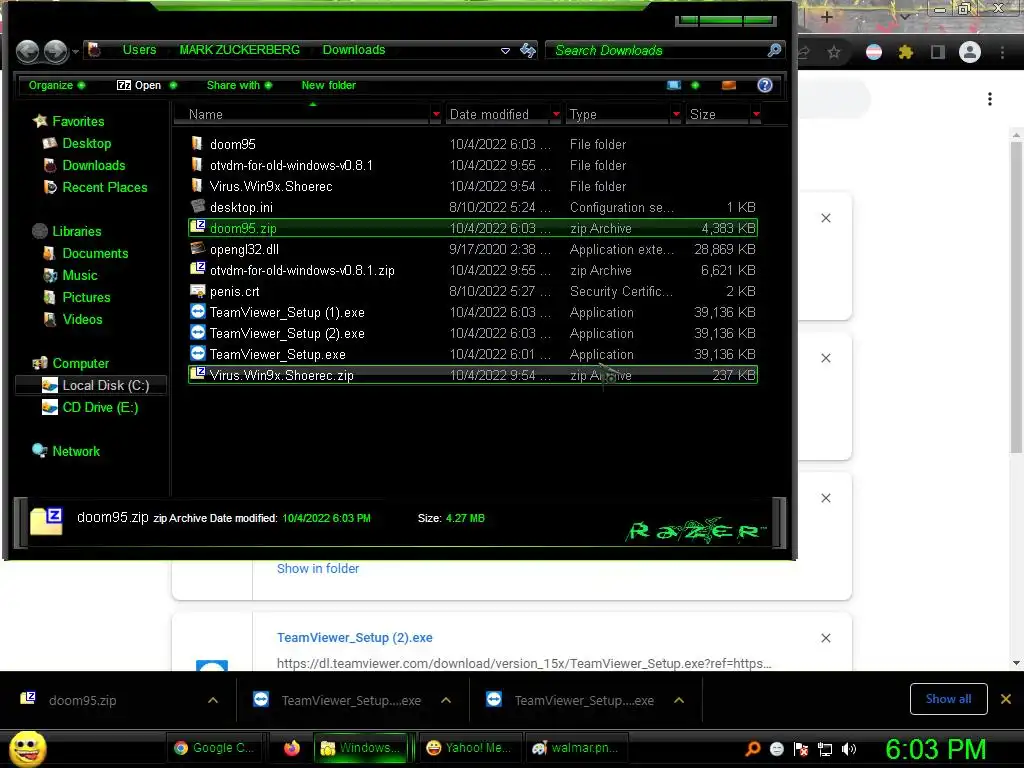Select Virus.Win9x.Shoerec.zip archive icon
Screen dimensions: 1024x768
point(197,374)
